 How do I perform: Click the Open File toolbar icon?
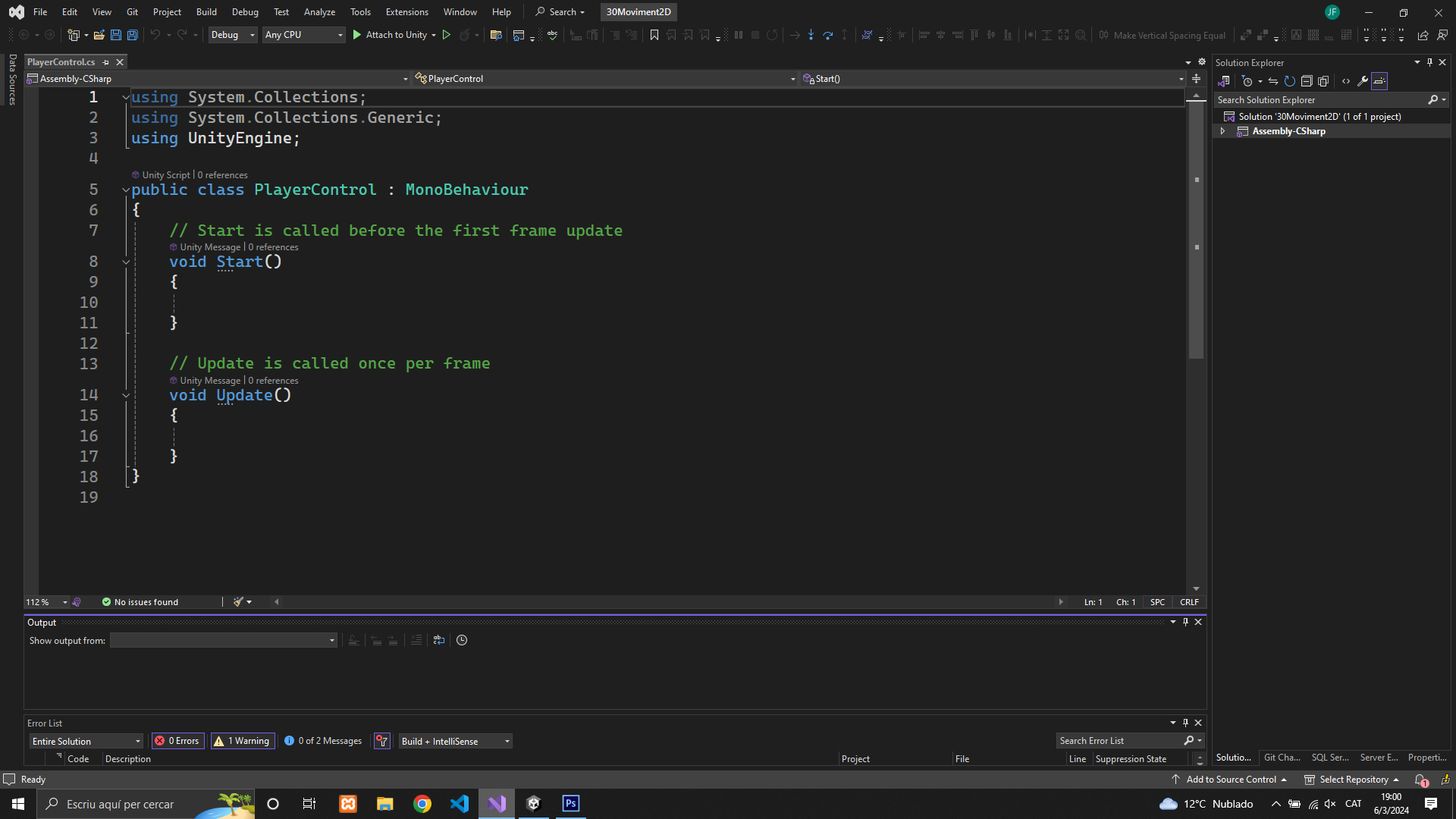(99, 35)
